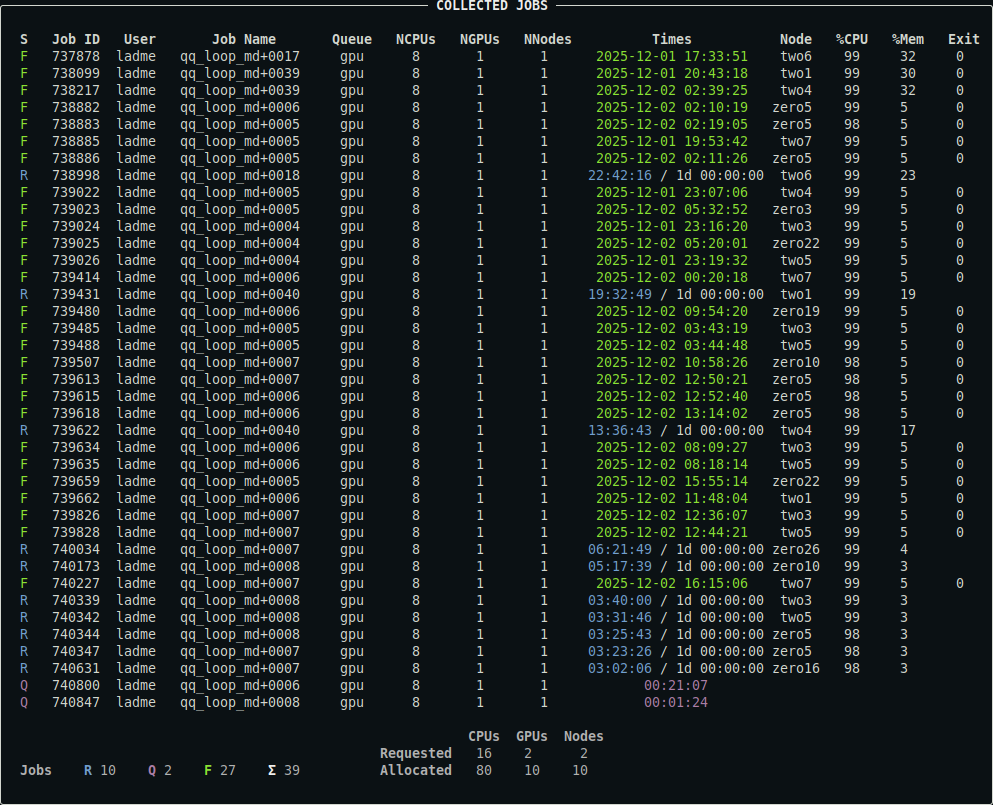Sort by the Exit column header
This screenshot has width=993, height=805.
click(963, 39)
